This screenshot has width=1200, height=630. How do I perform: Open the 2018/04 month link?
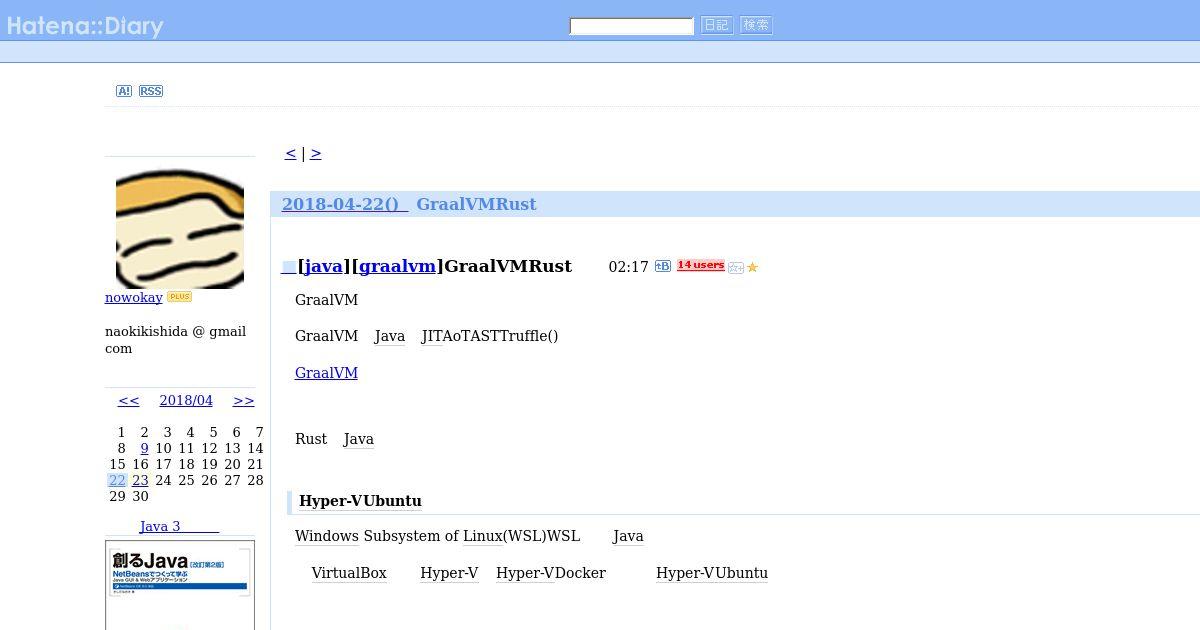pyautogui.click(x=186, y=400)
